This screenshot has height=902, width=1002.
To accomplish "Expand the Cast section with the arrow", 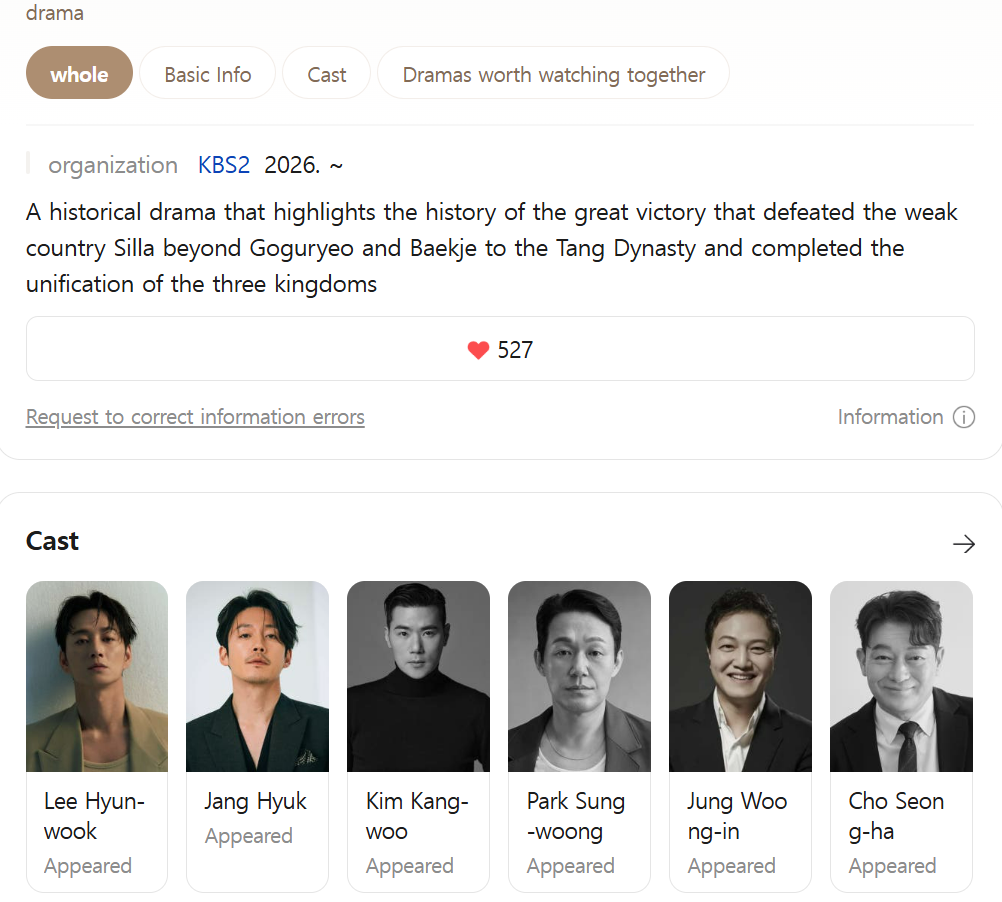I will click(x=963, y=543).
